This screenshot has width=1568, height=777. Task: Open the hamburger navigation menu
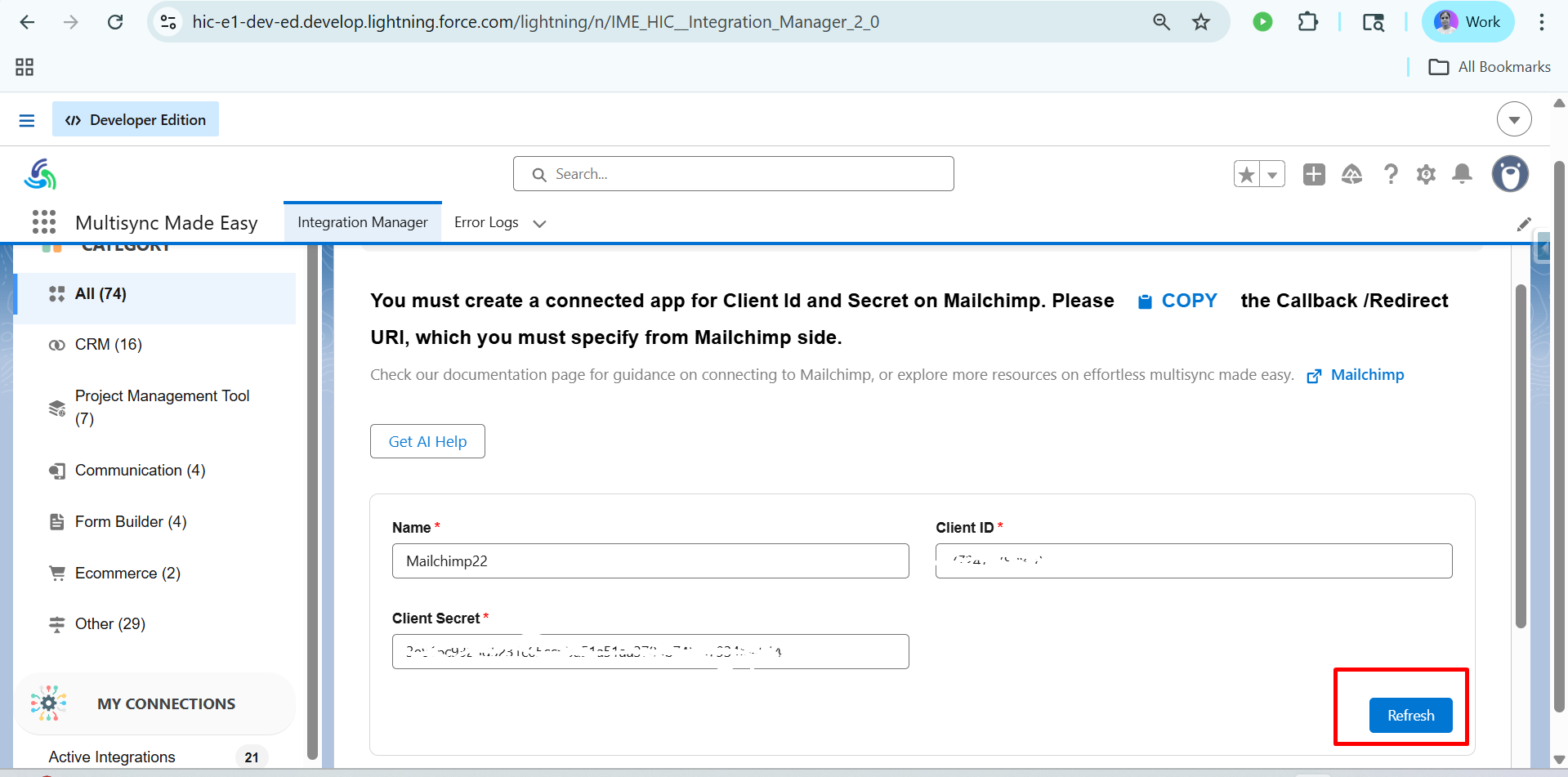[x=27, y=121]
